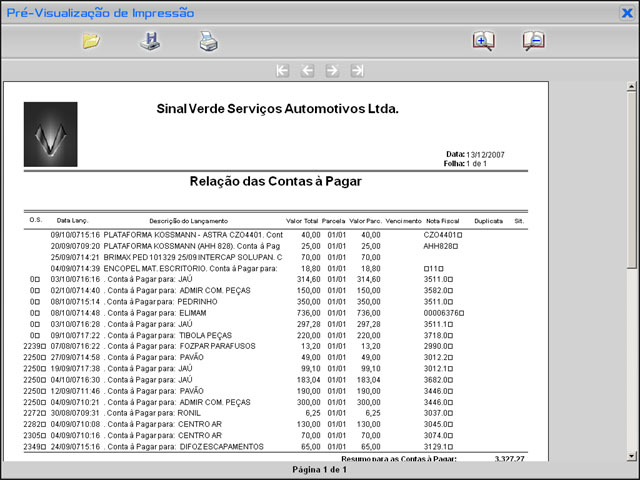Screen dimensions: 640x480
Task: Click the Sinal Verde Serviços Automotivos heading
Action: pos(277,108)
